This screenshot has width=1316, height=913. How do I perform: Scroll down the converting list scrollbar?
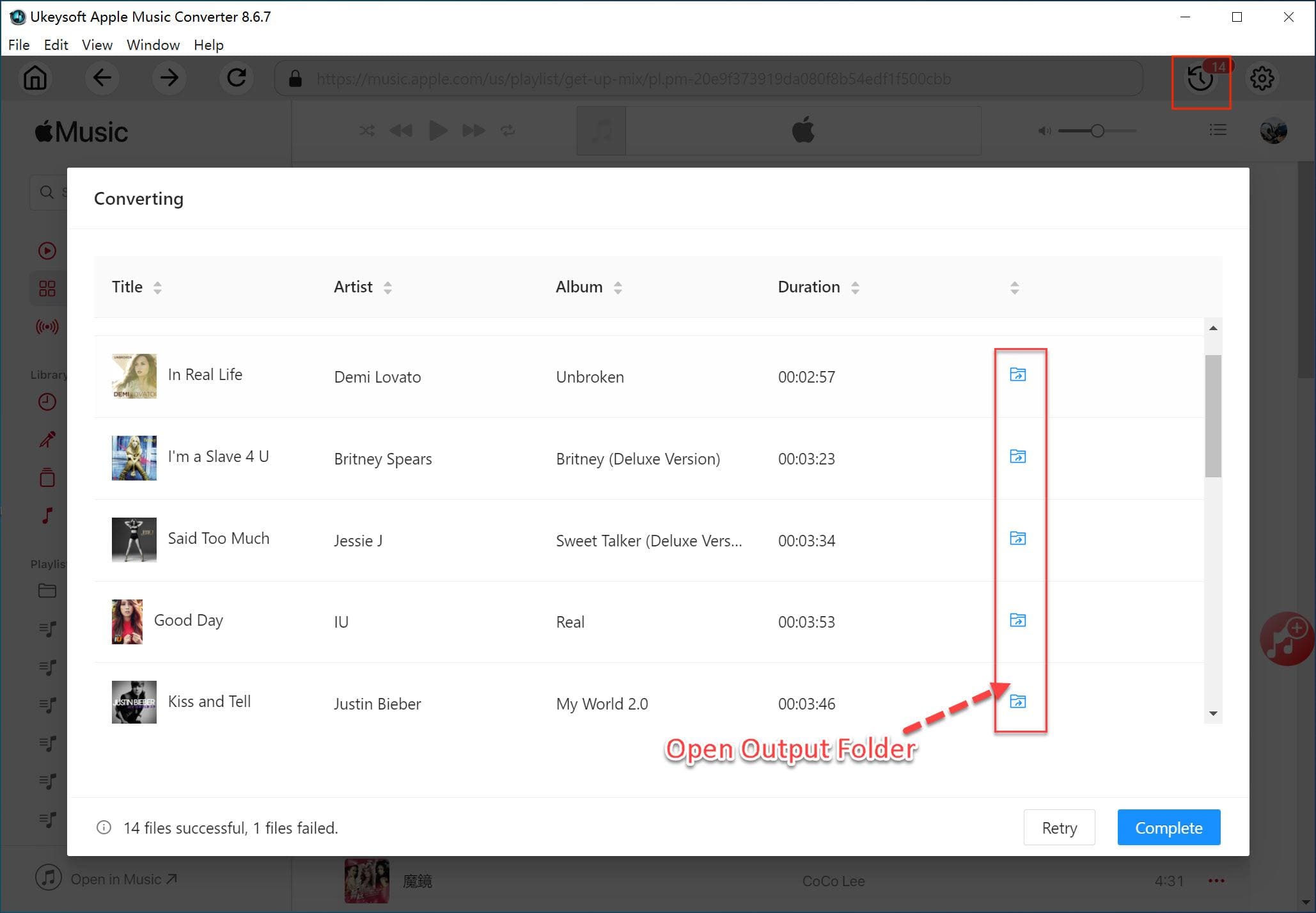pos(1212,714)
